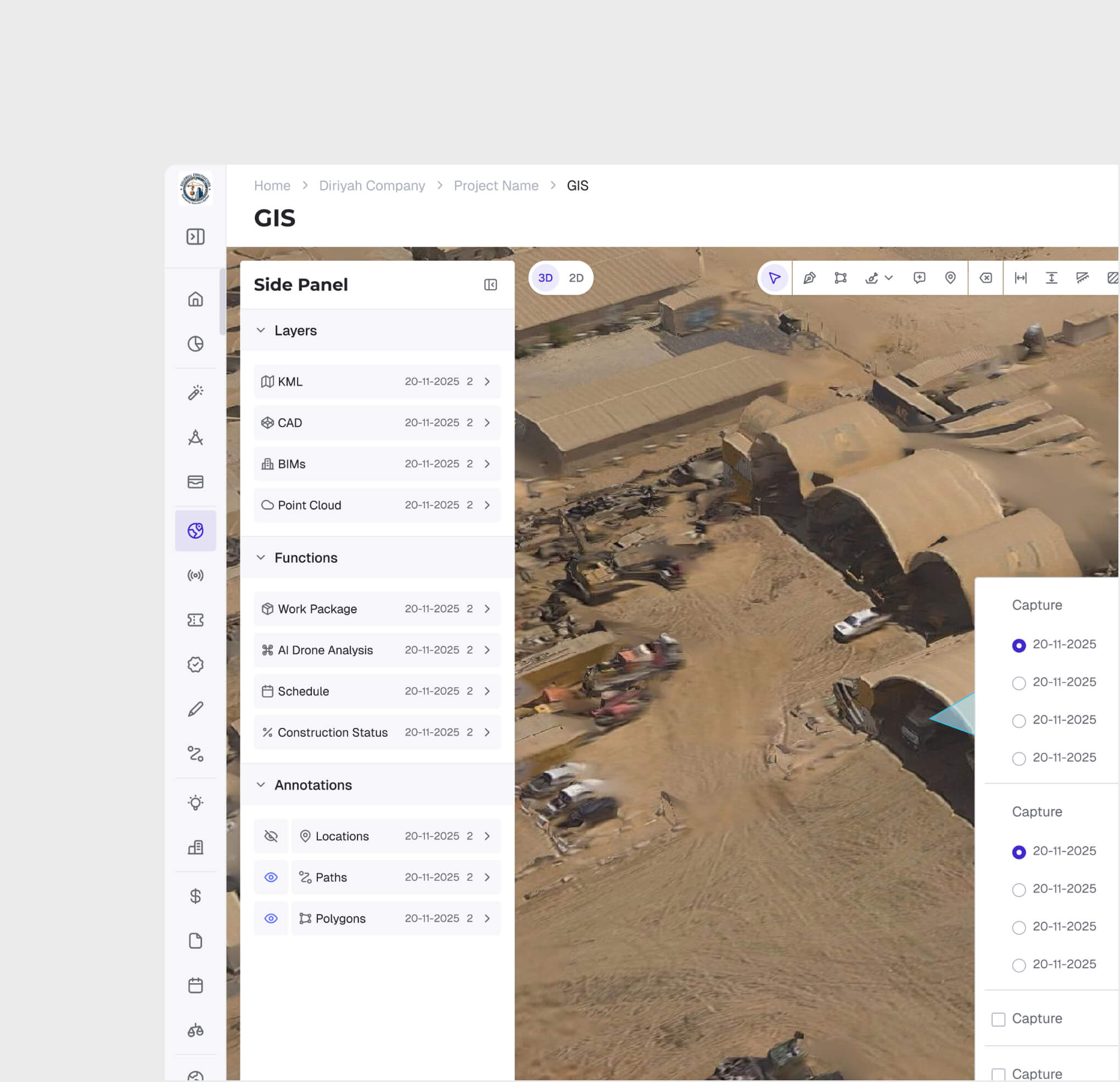1120x1082 pixels.
Task: Select the Pen annotation tool
Action: (809, 278)
